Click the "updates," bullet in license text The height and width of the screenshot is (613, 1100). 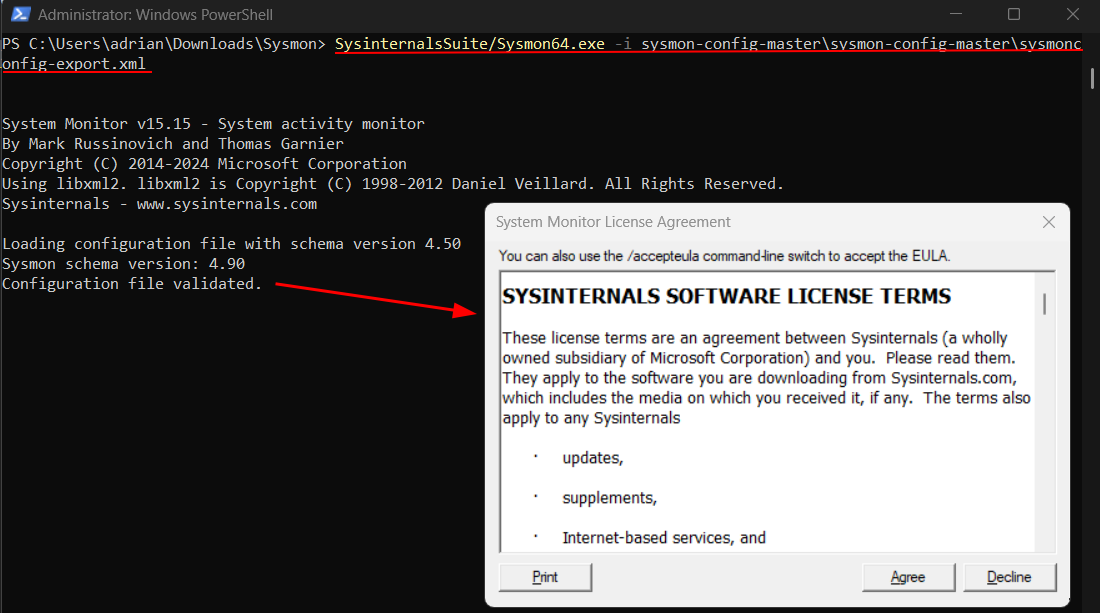[592, 458]
